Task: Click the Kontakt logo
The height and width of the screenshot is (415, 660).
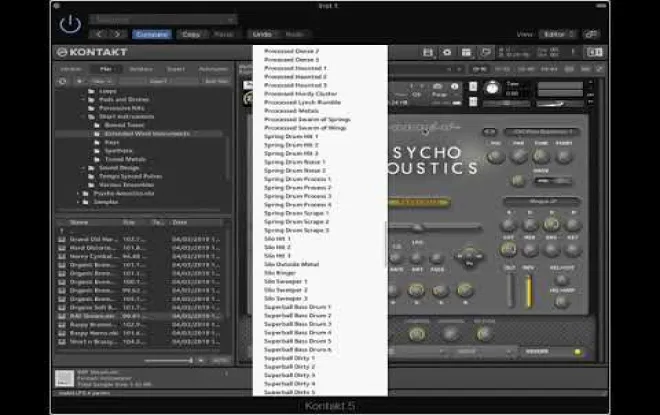Action: click(x=92, y=52)
